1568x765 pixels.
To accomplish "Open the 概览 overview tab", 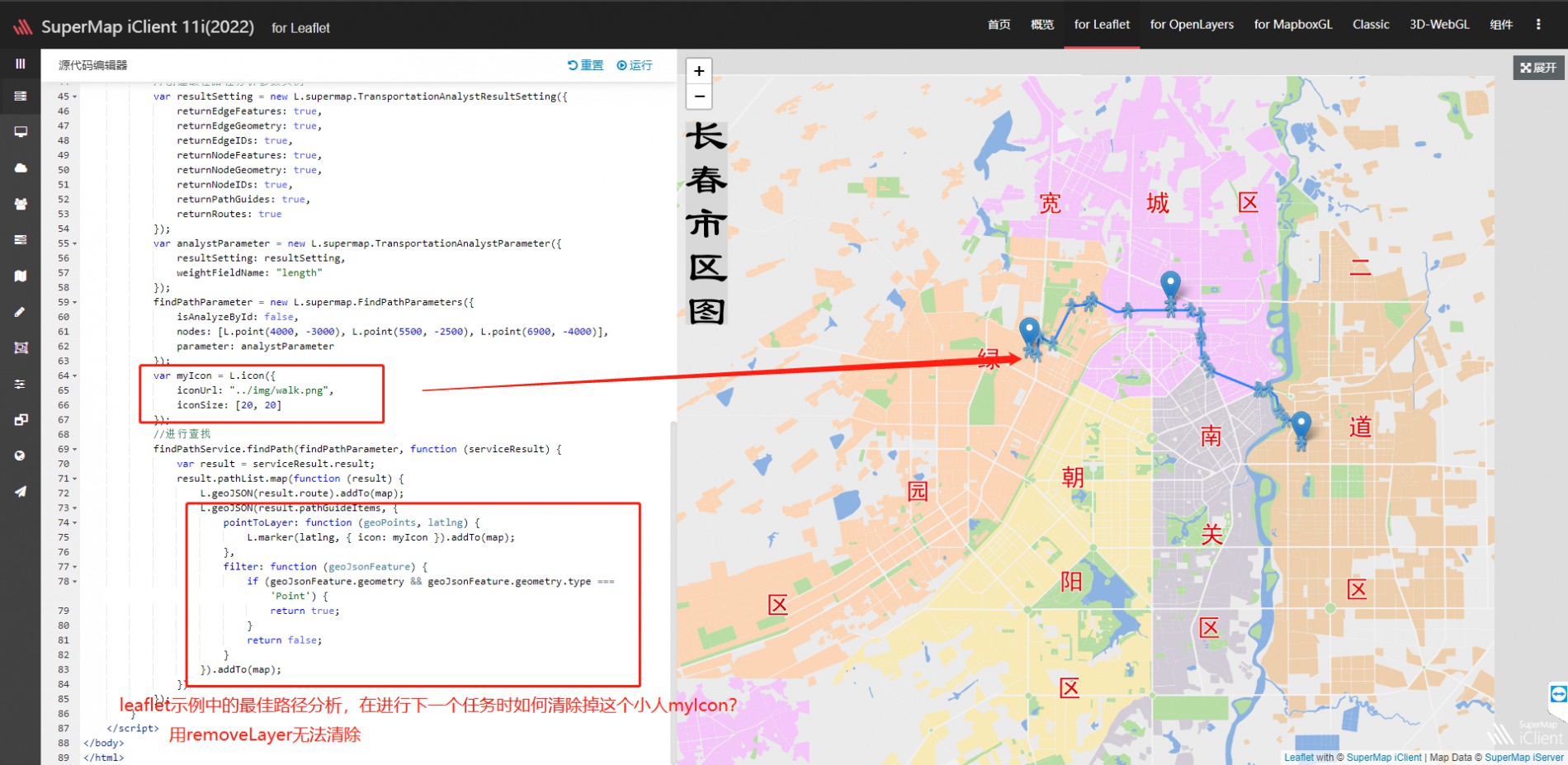I will coord(1041,25).
